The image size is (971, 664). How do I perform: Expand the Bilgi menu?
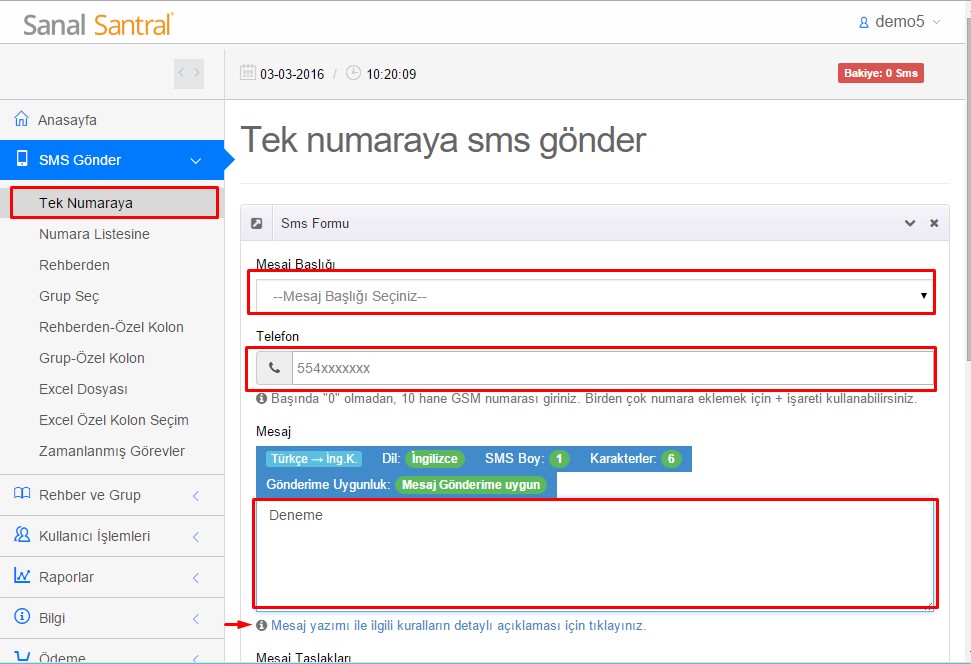click(112, 618)
